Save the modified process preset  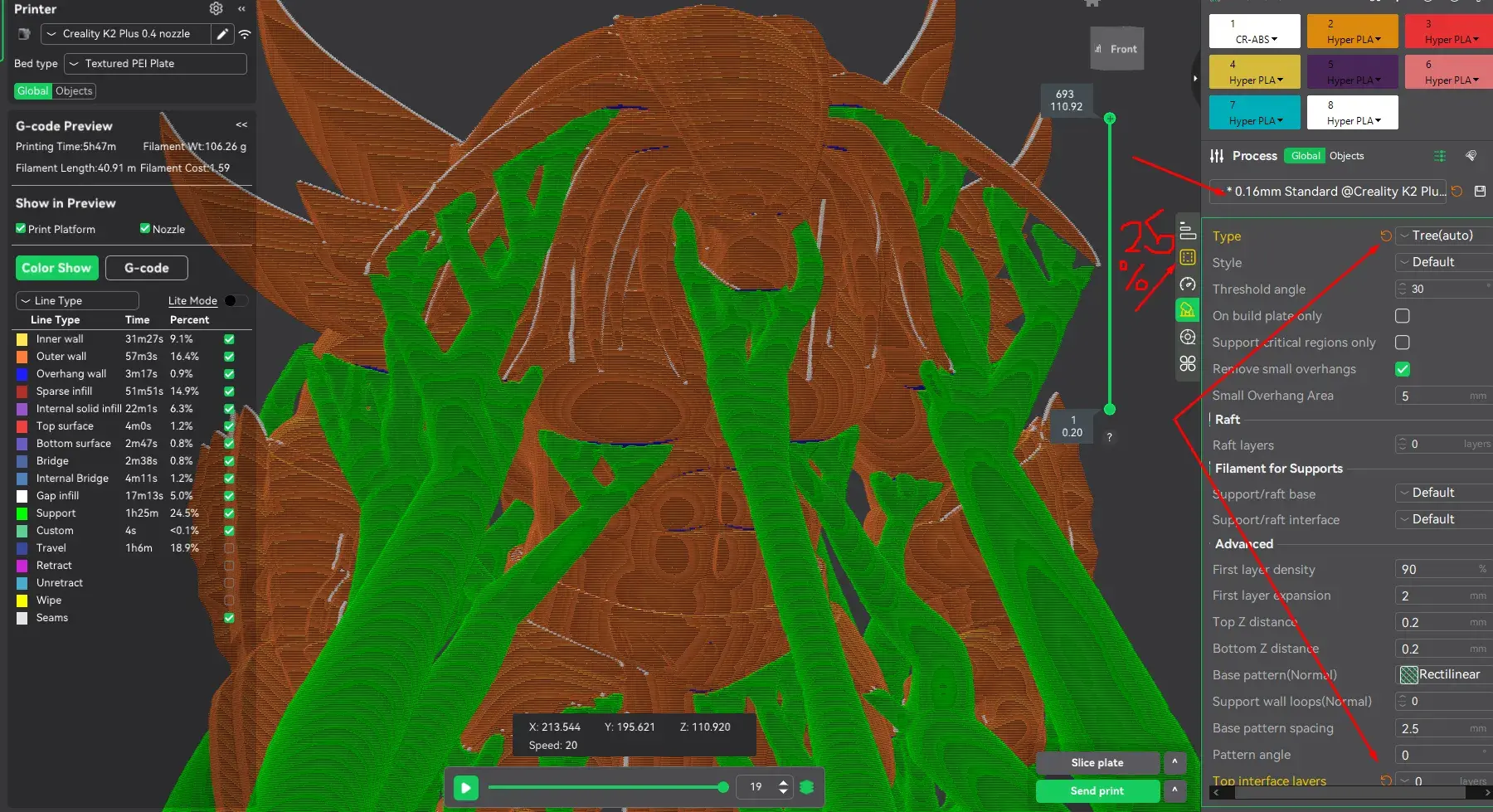click(1480, 192)
